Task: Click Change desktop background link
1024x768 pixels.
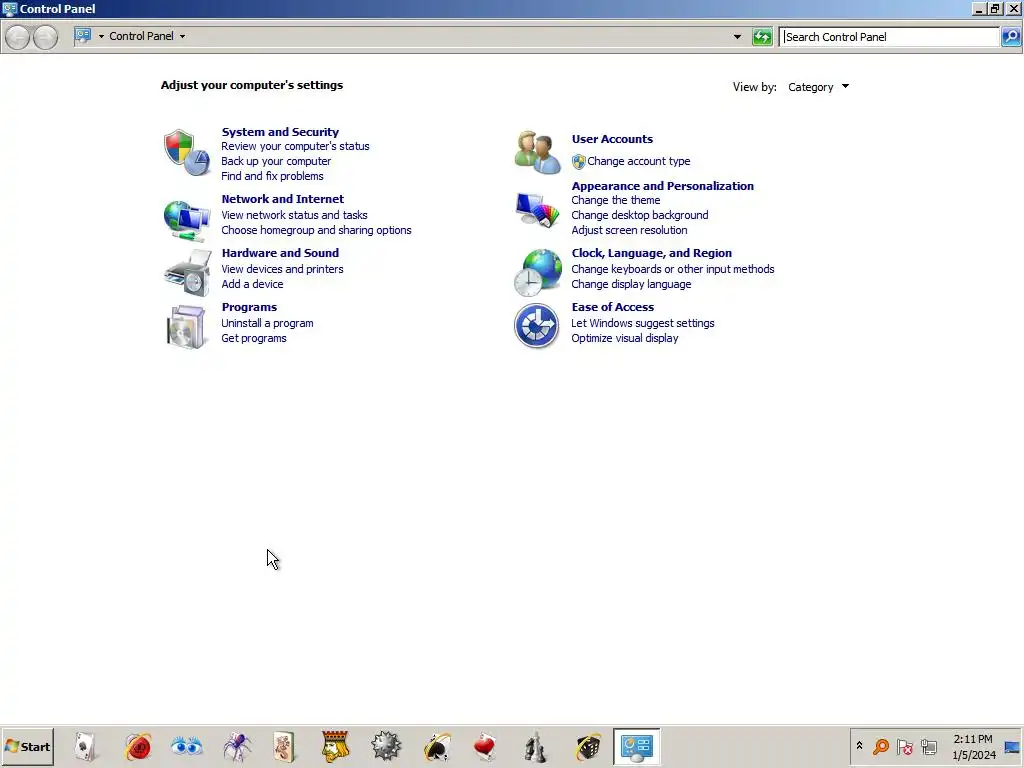Action: (x=639, y=215)
